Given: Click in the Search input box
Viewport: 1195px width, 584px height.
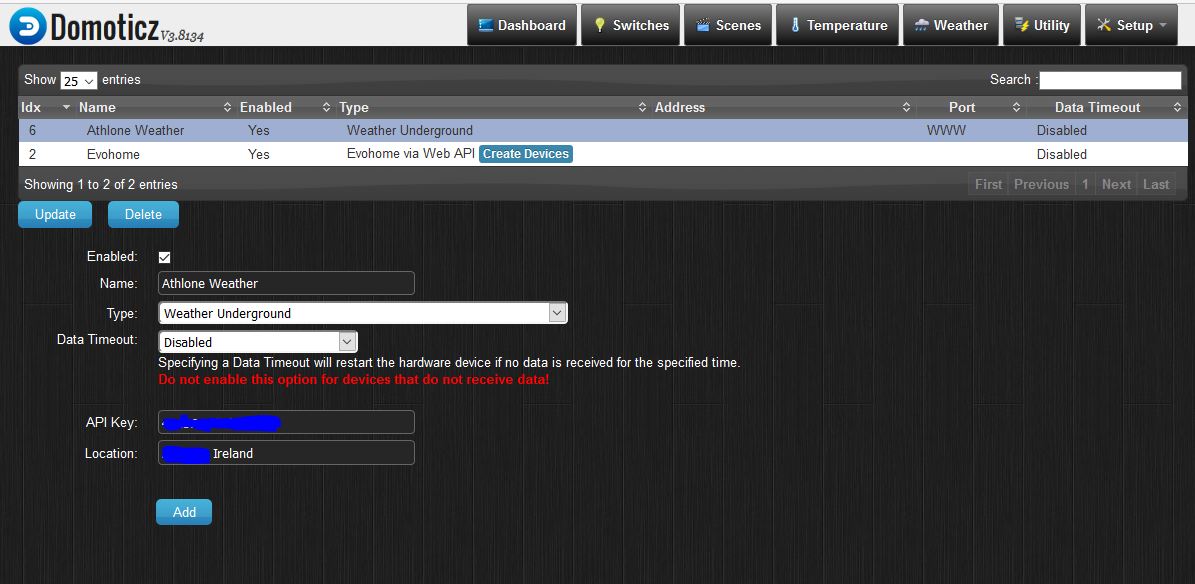Looking at the screenshot, I should tap(1110, 80).
